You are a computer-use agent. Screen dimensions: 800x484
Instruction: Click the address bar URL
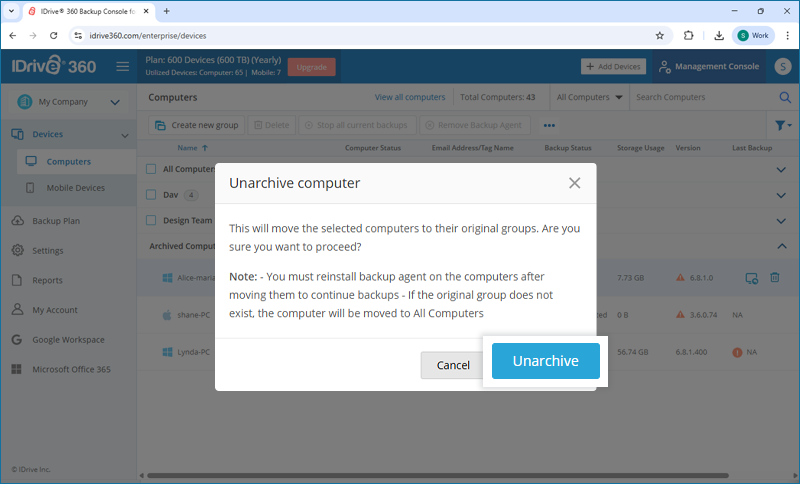coord(148,36)
